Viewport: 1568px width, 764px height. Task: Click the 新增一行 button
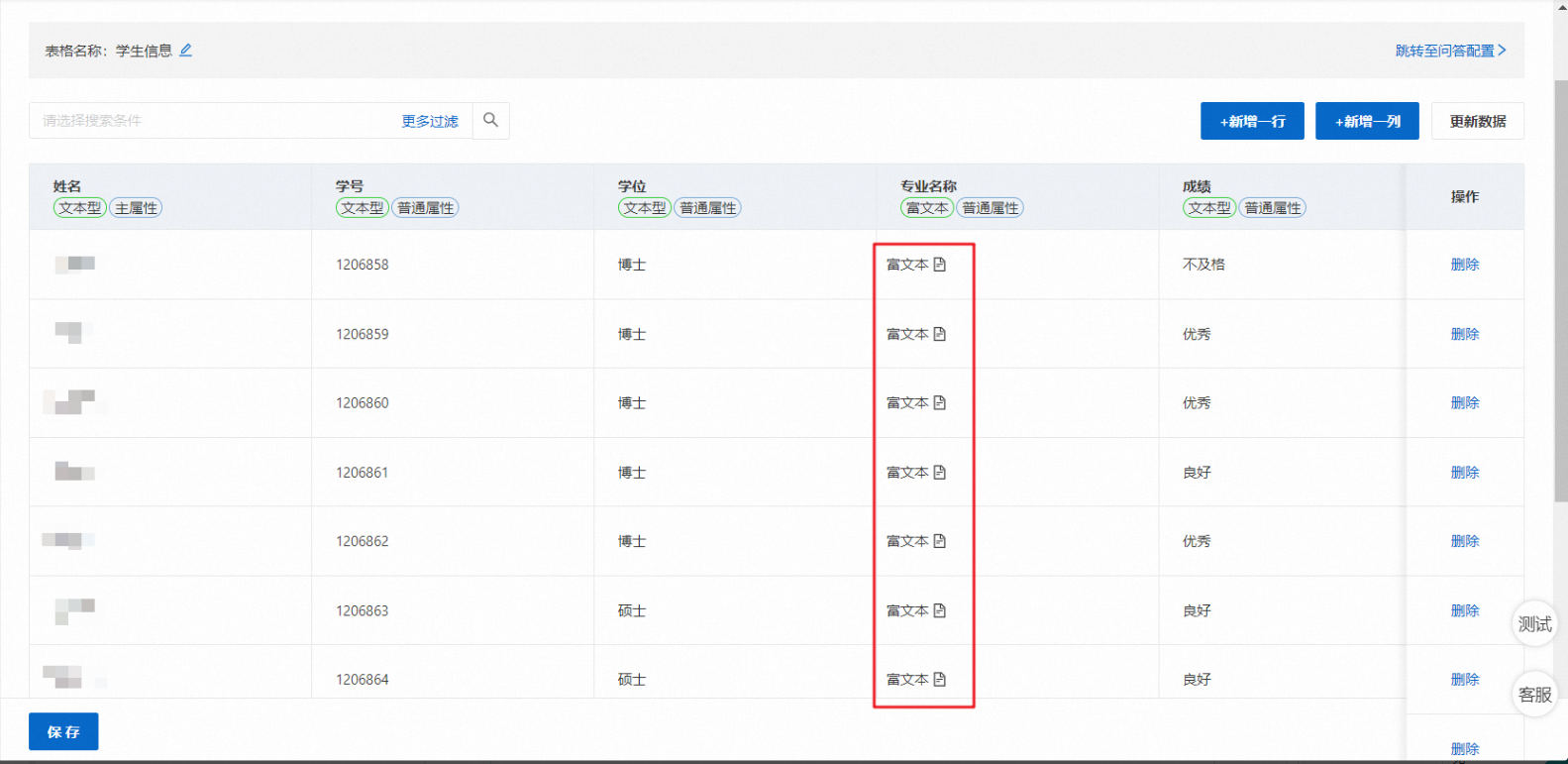pyautogui.click(x=1252, y=121)
